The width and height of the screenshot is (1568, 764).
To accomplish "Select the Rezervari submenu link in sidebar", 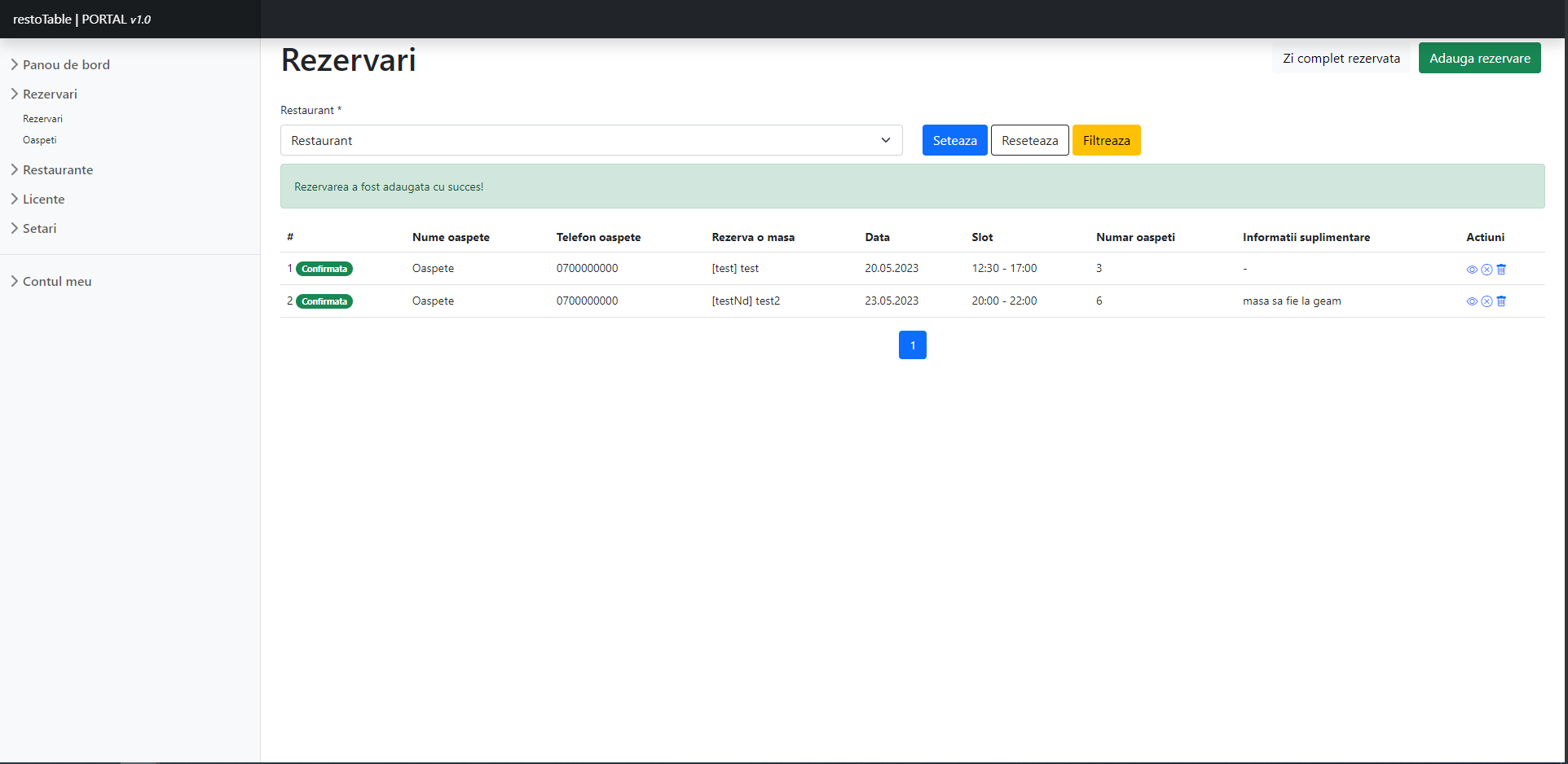I will pos(42,119).
